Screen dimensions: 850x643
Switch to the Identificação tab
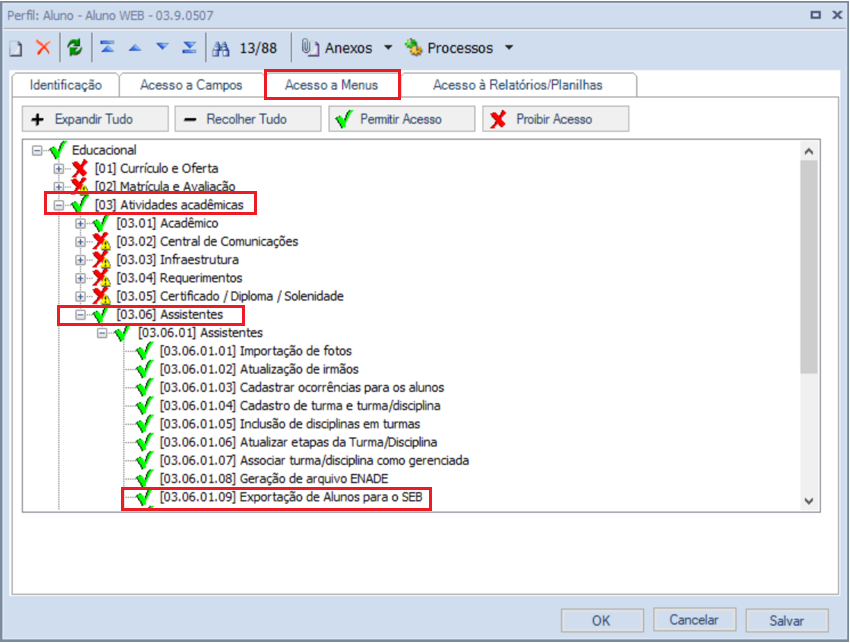66,85
